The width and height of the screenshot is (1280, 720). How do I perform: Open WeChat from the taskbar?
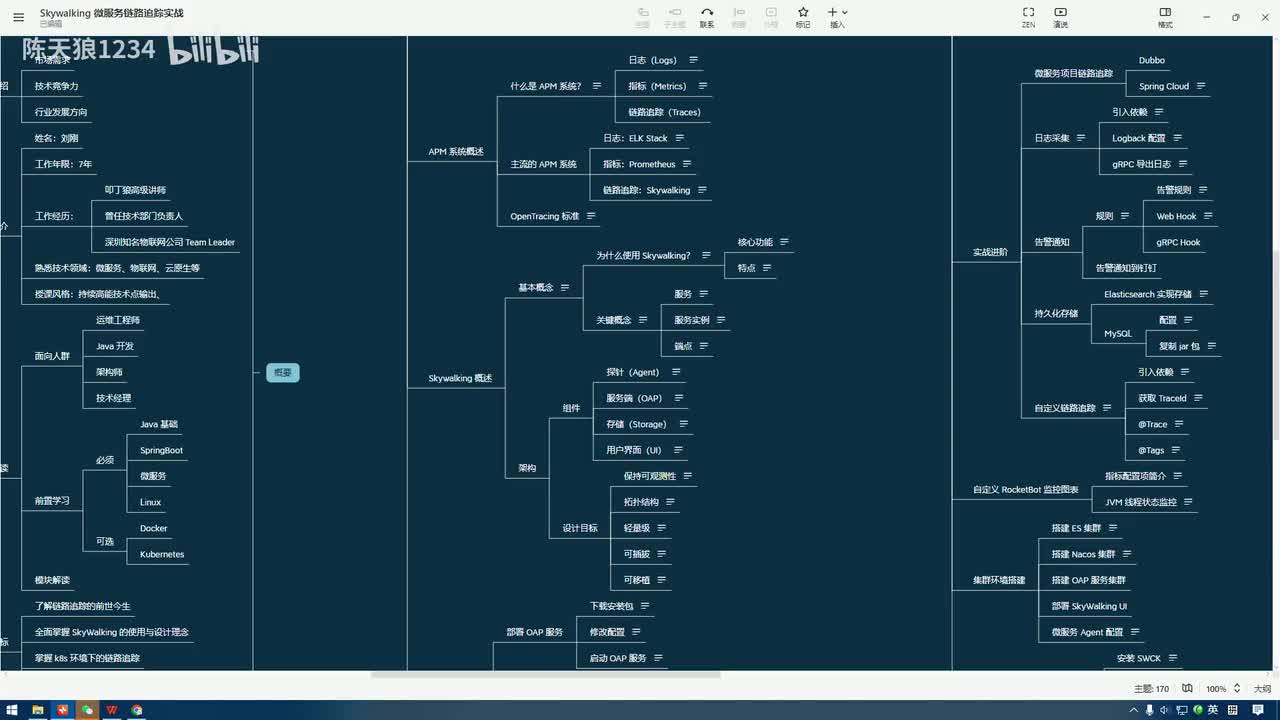click(88, 710)
